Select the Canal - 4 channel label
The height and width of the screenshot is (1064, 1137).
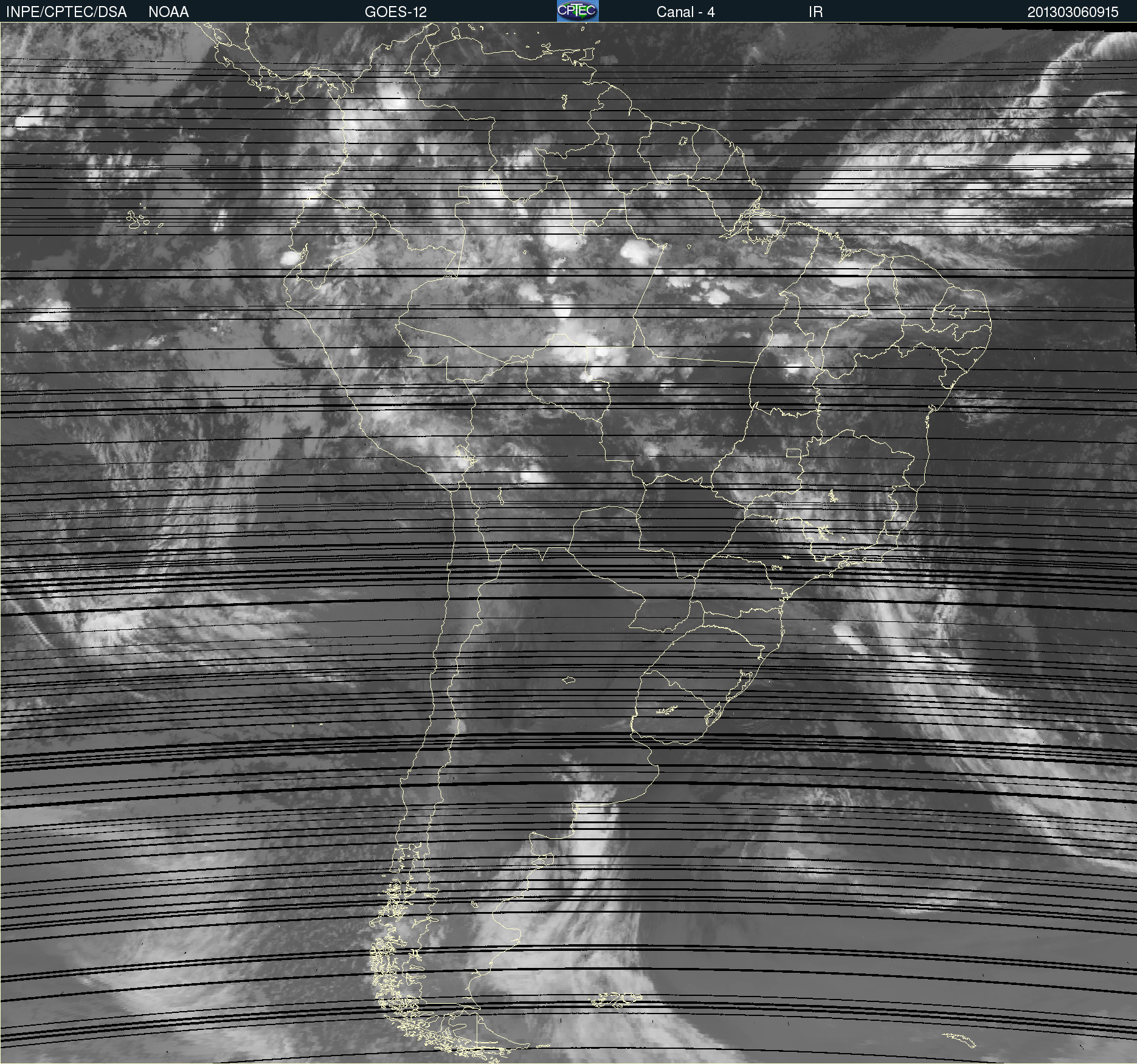click(685, 12)
